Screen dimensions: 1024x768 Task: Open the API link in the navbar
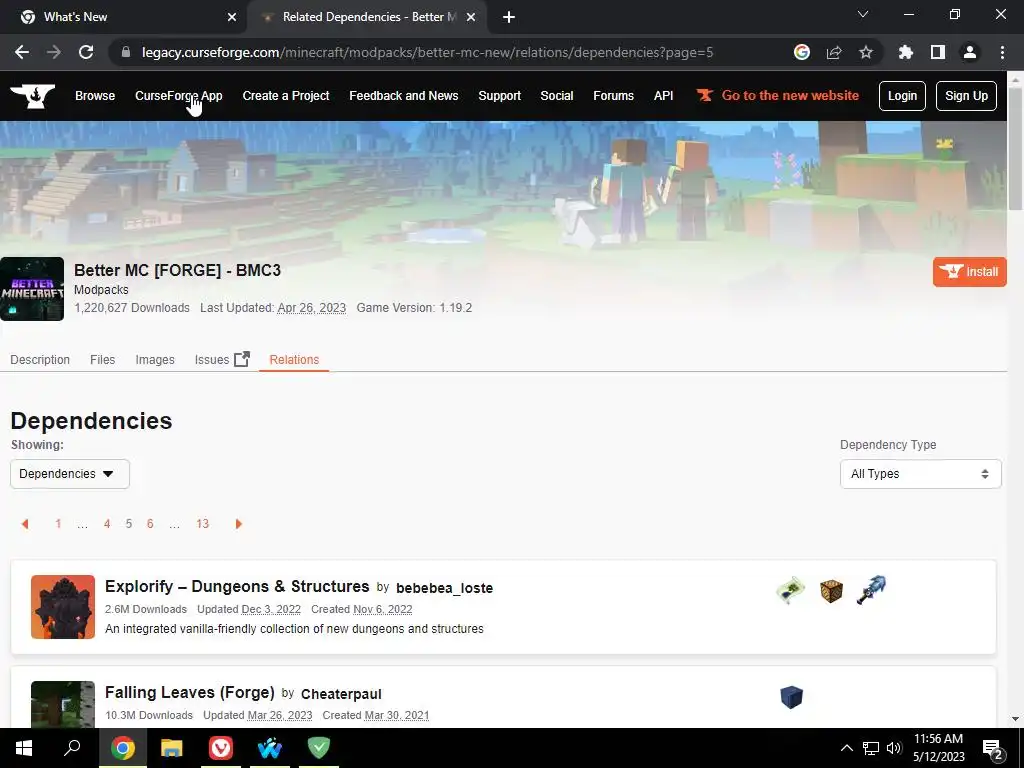pyautogui.click(x=664, y=96)
